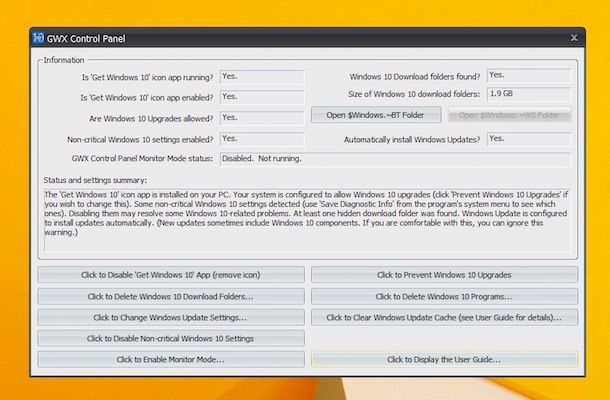The image size is (610, 400).
Task: Click the 1.9 GB download size field
Action: (529, 94)
